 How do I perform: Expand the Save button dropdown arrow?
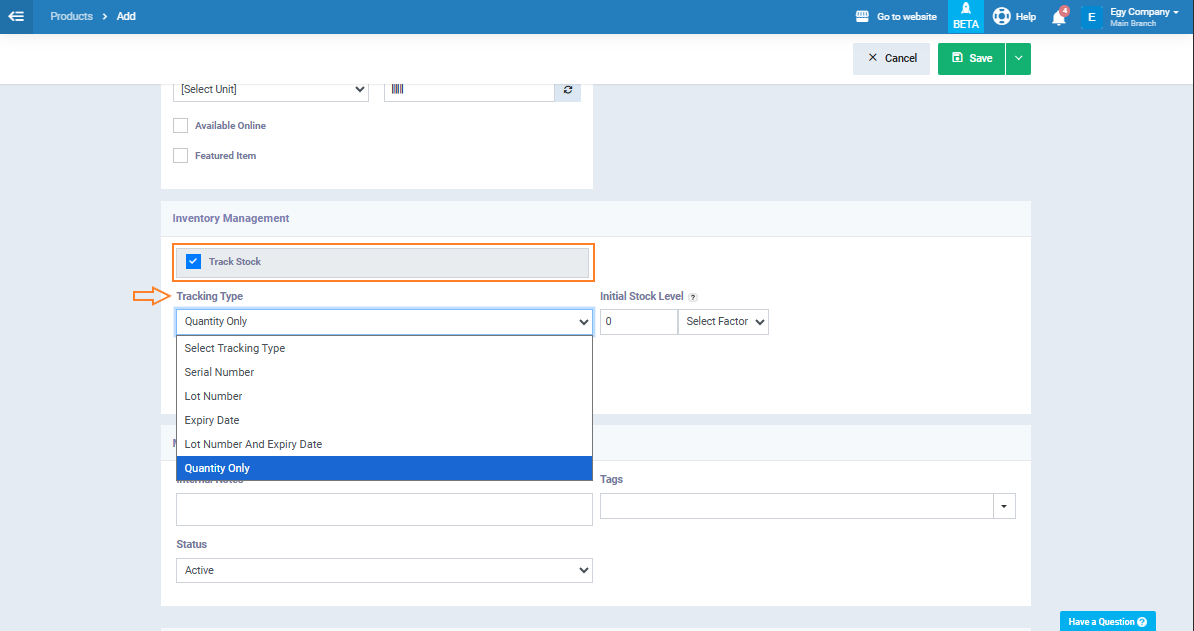coord(1018,59)
